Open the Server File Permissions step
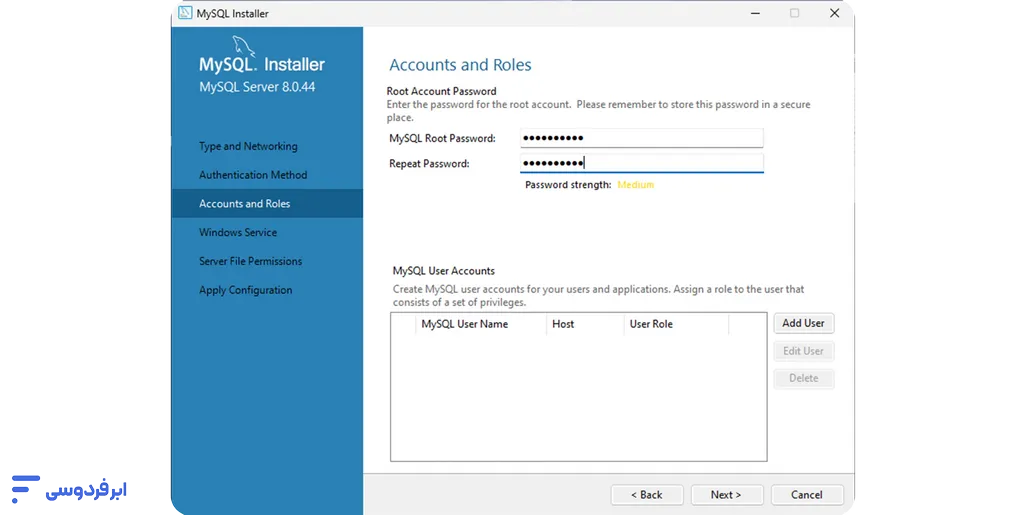Viewport: 1024px width, 515px height. tap(250, 261)
